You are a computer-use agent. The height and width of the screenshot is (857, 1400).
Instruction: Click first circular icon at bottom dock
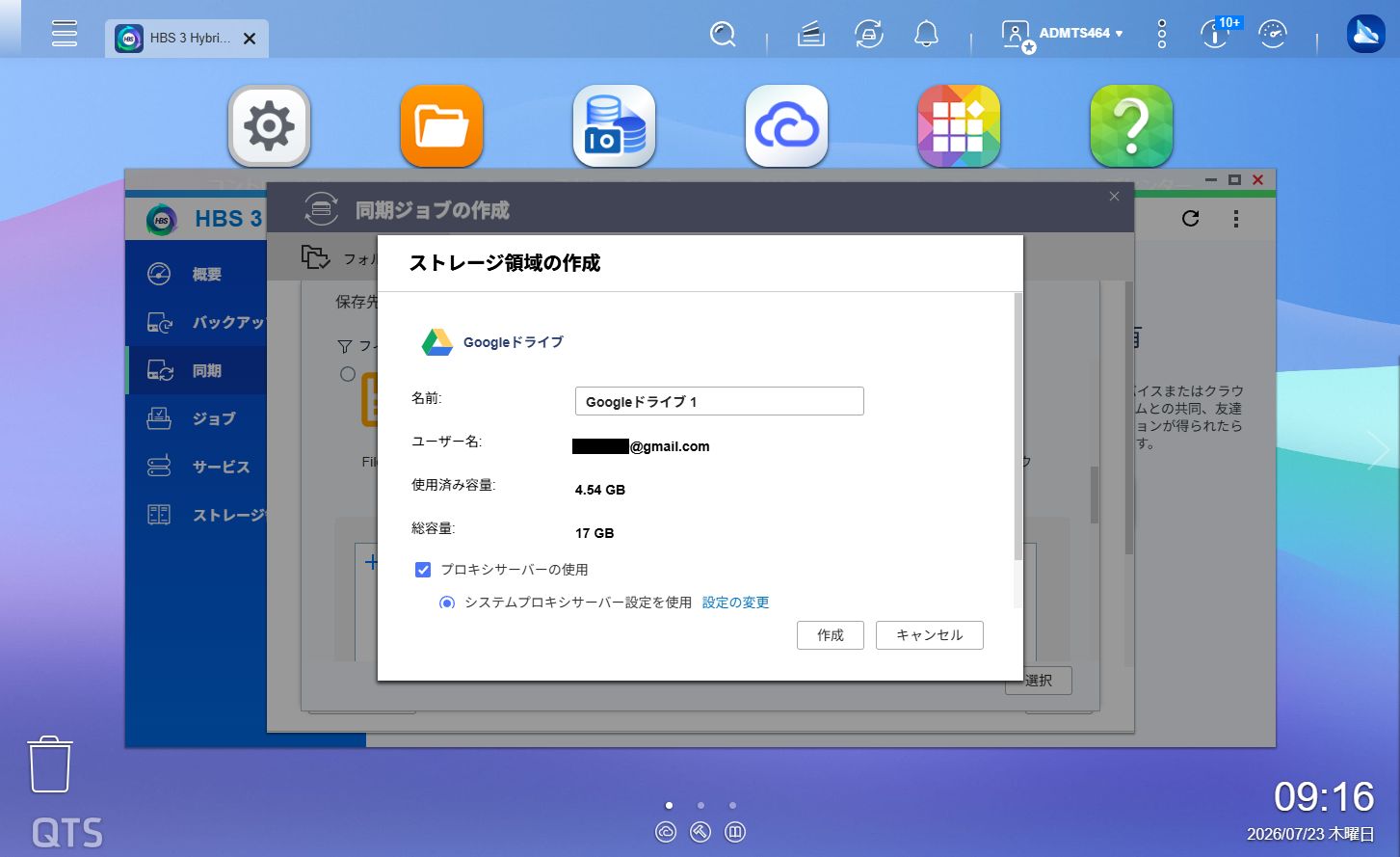[x=666, y=832]
